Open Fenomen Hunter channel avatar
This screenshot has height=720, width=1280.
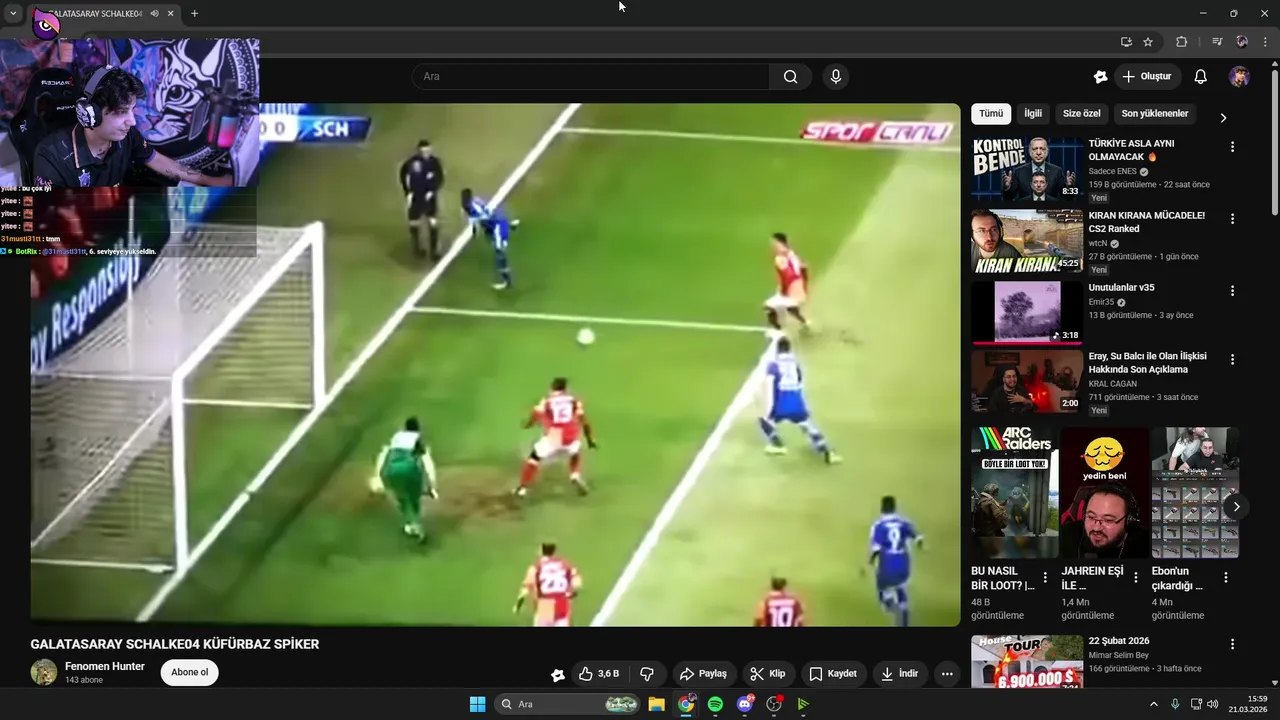(x=44, y=672)
